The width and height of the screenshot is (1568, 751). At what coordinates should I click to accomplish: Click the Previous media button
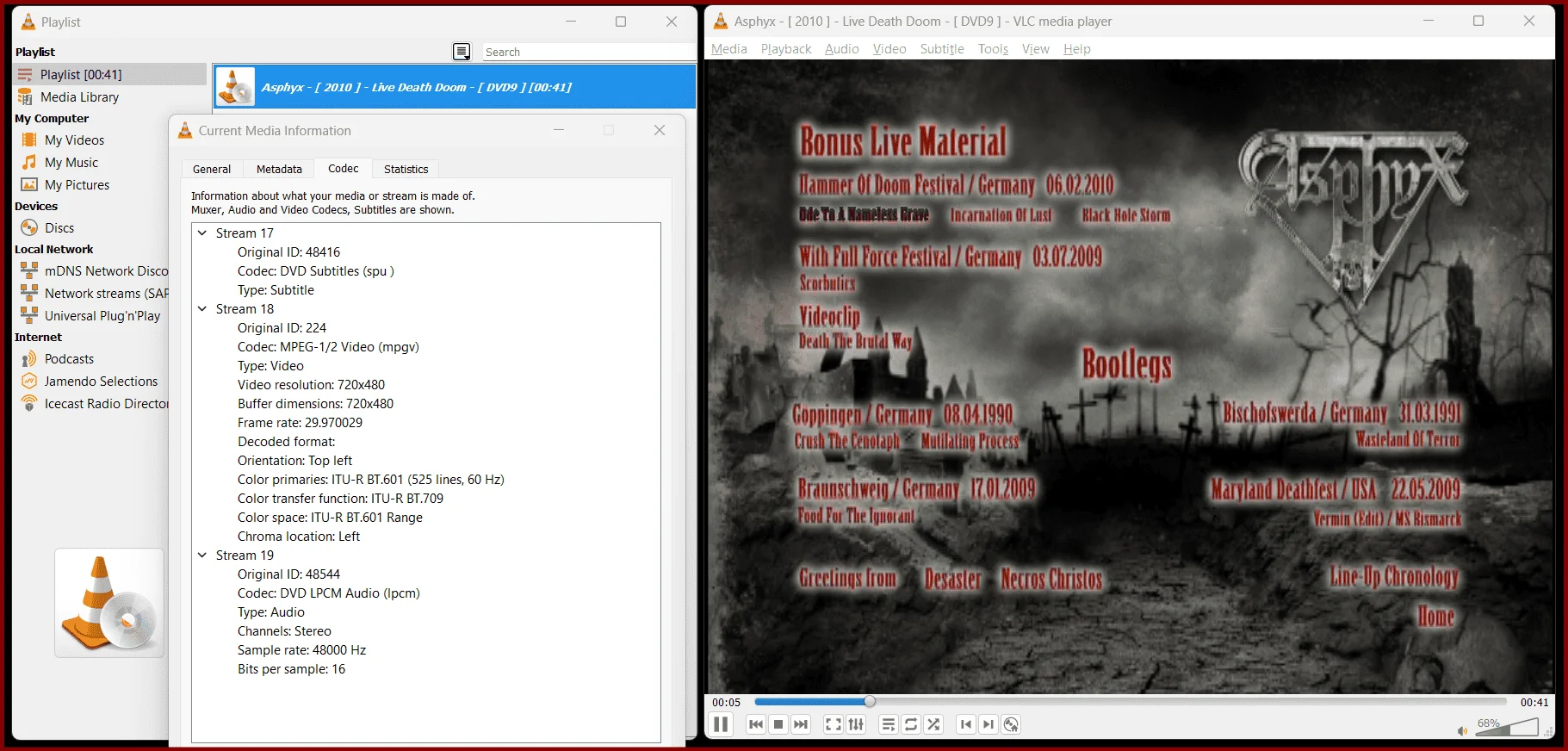point(756,724)
